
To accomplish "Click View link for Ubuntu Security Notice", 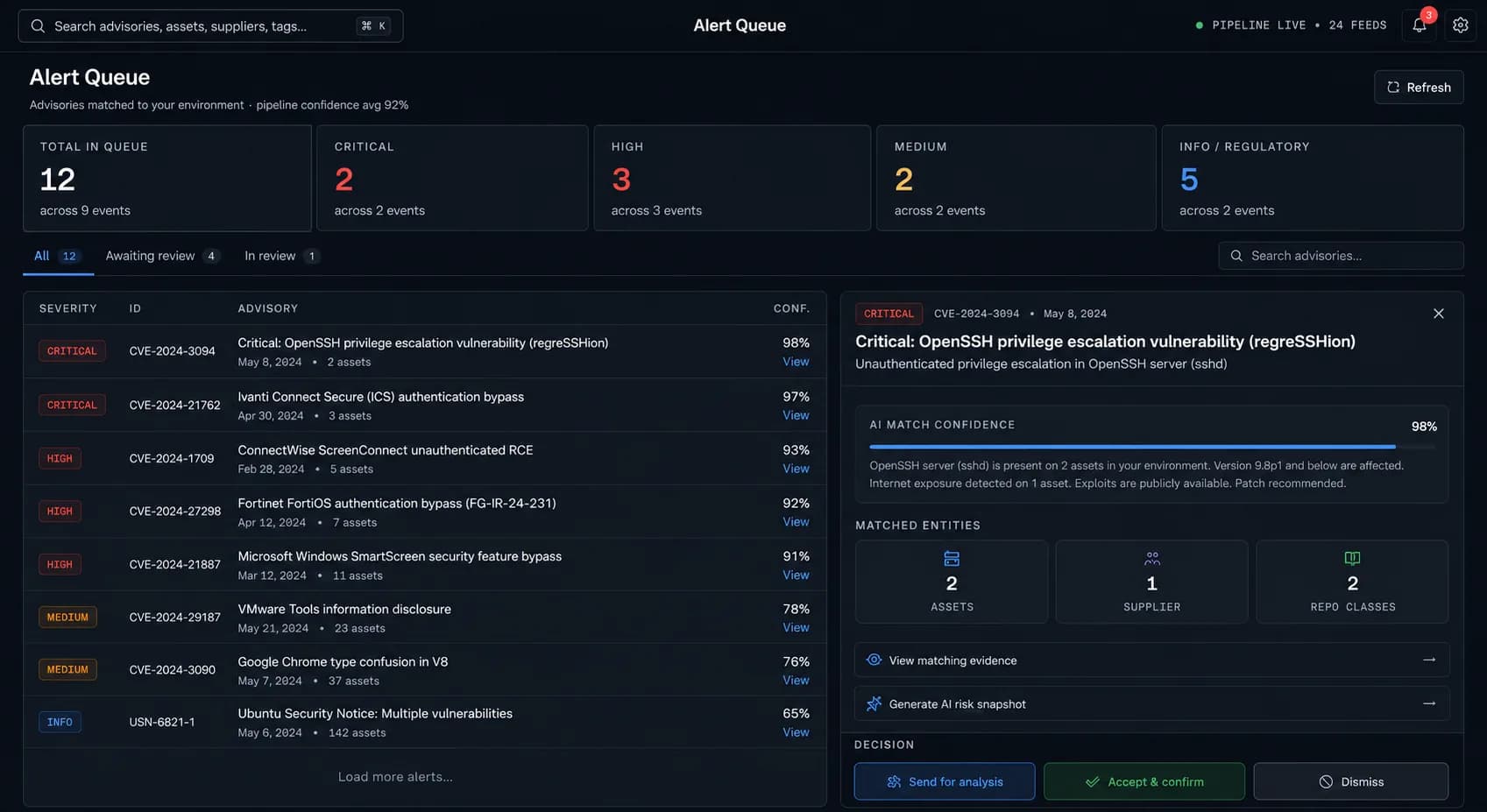I will click(796, 732).
